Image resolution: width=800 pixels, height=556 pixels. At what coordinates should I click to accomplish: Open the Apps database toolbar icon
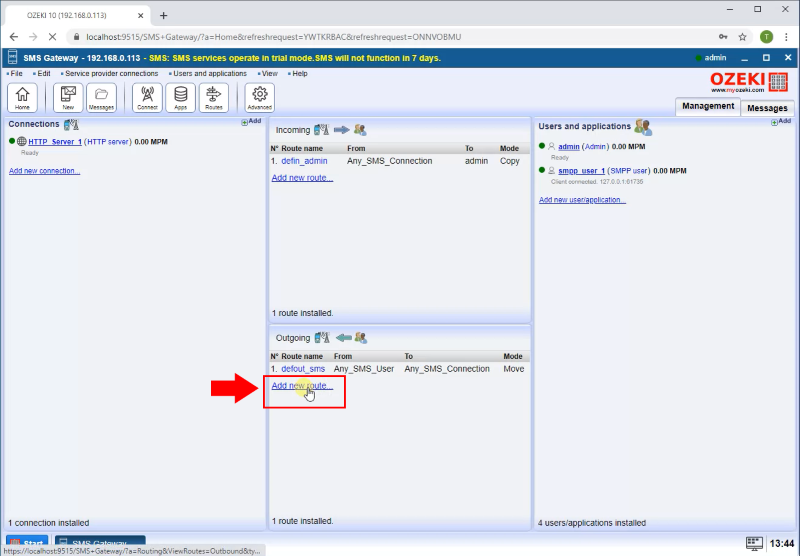pyautogui.click(x=180, y=97)
